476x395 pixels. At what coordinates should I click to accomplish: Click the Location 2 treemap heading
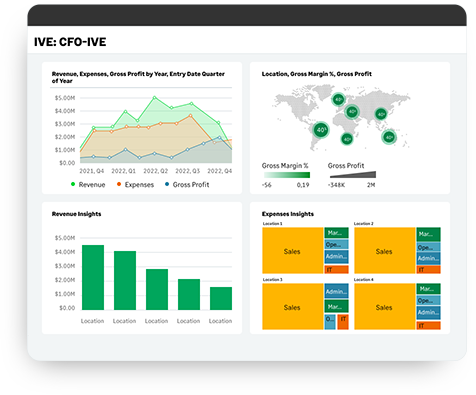[364, 224]
